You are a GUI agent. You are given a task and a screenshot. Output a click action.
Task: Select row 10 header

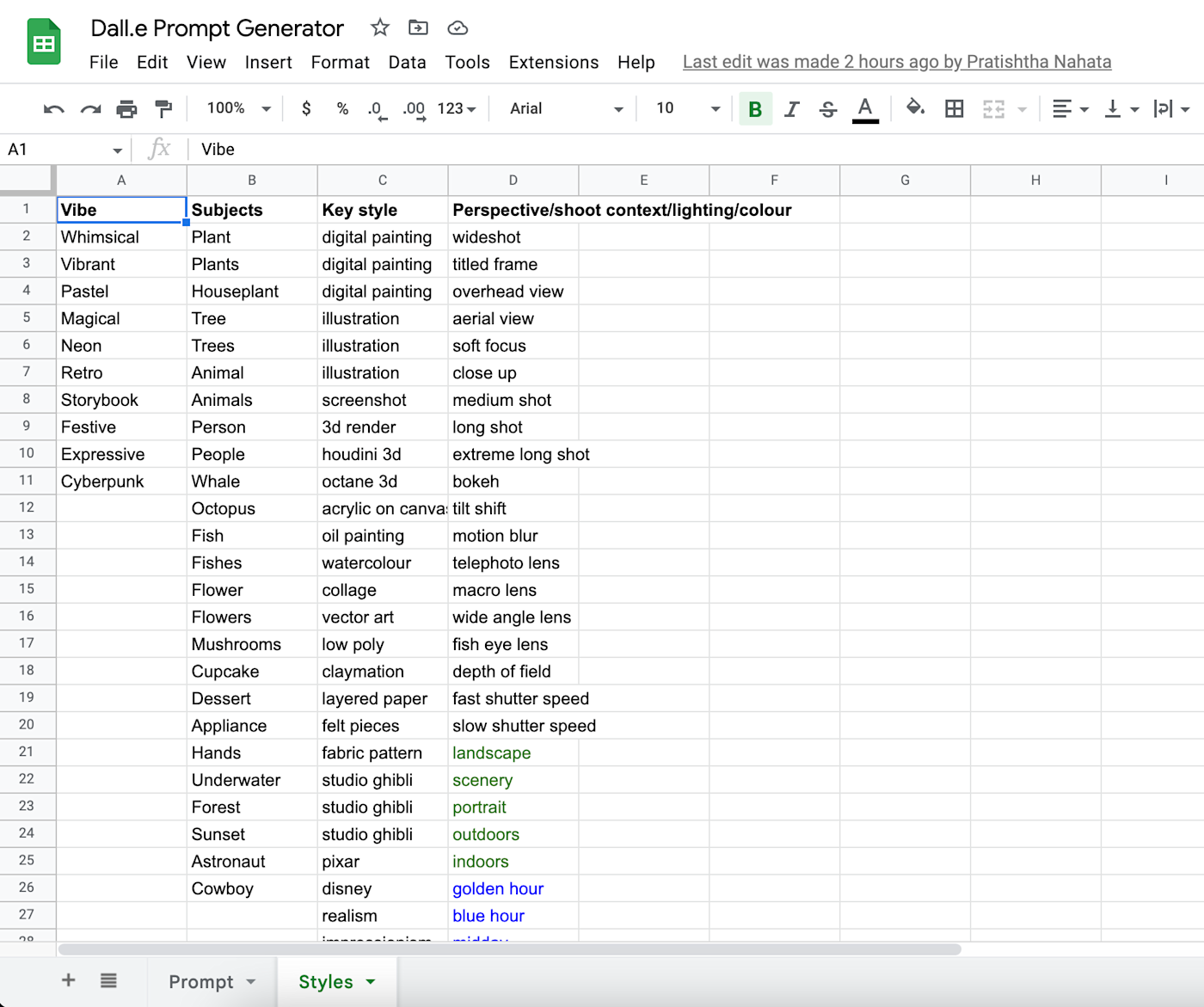pos(27,453)
